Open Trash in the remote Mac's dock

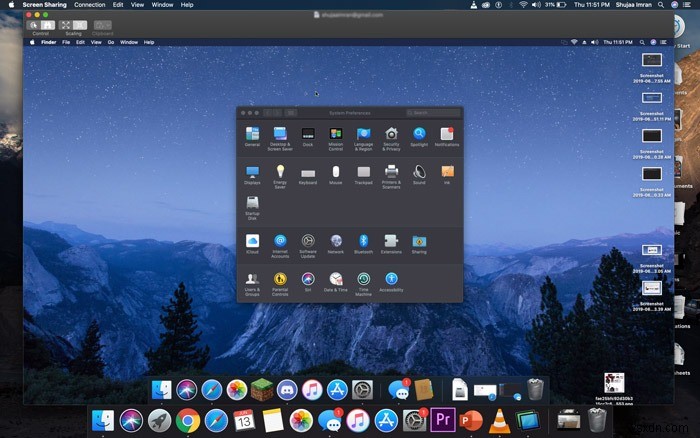click(x=535, y=389)
